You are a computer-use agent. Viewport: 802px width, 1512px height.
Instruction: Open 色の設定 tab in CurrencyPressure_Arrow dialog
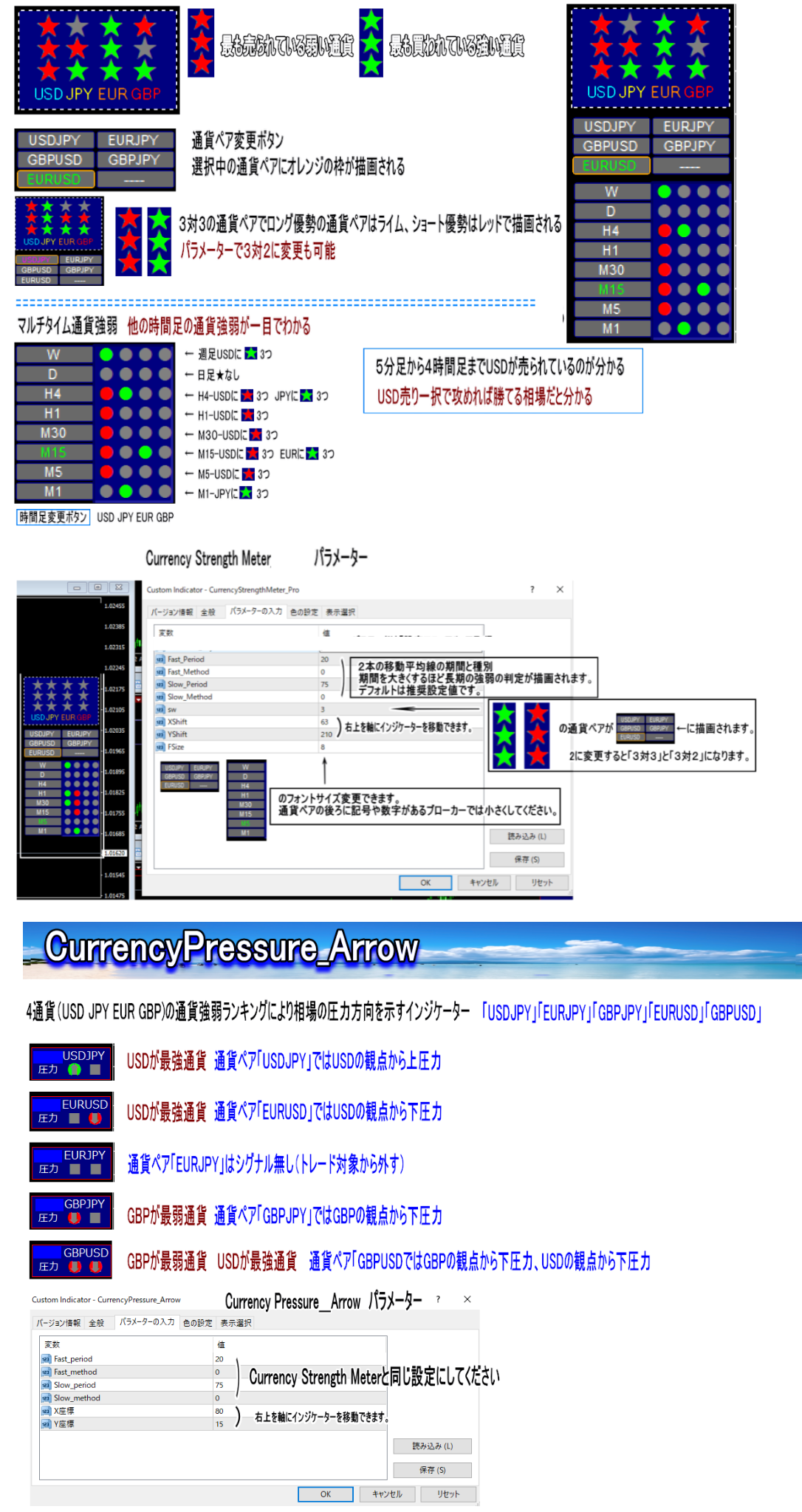point(197,1323)
